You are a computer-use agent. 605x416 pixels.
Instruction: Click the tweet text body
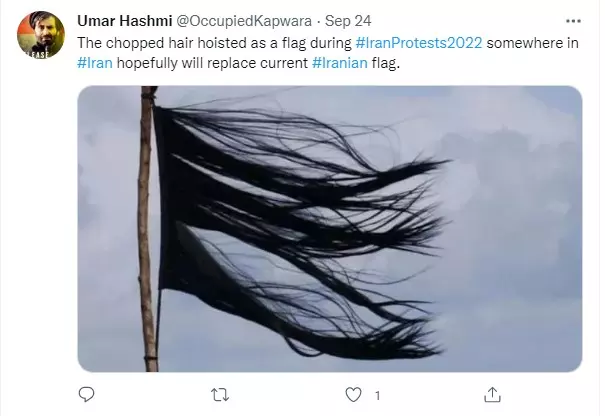pos(328,53)
